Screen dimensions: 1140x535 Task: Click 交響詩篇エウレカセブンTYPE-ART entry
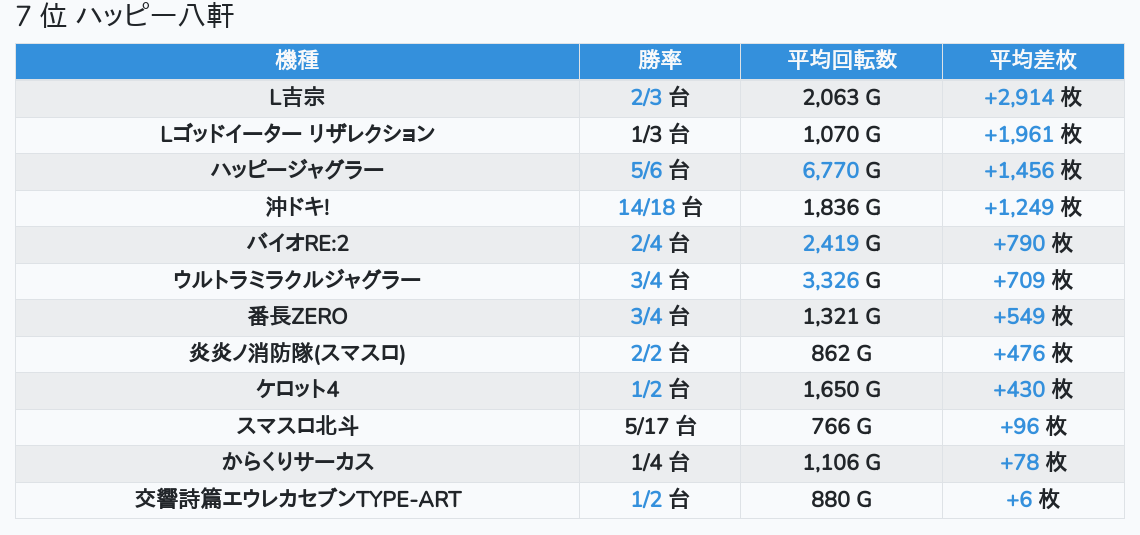point(297,500)
